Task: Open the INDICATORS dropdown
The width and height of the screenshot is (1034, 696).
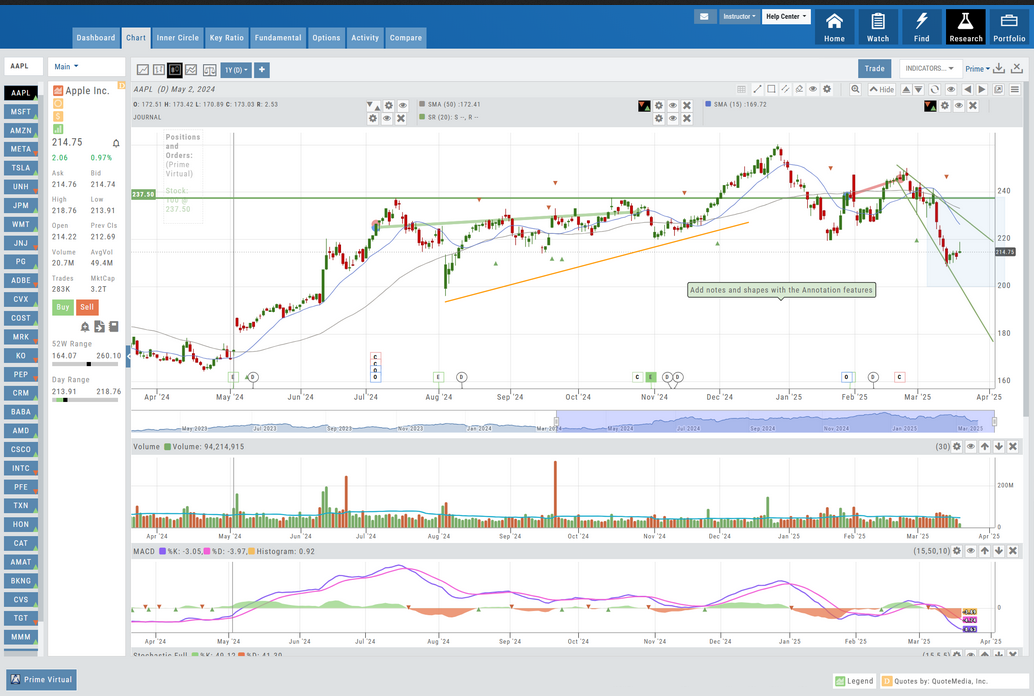Action: [x=929, y=69]
